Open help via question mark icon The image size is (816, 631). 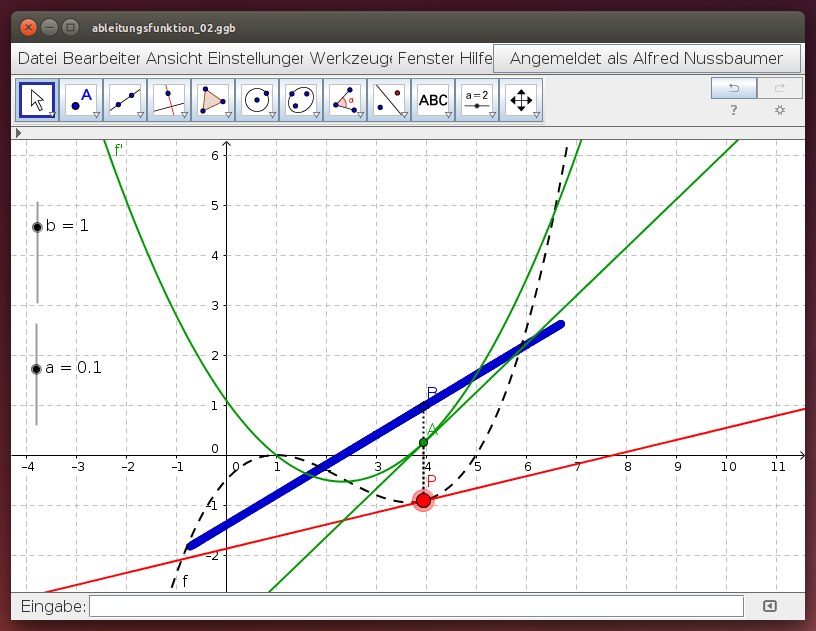[734, 110]
